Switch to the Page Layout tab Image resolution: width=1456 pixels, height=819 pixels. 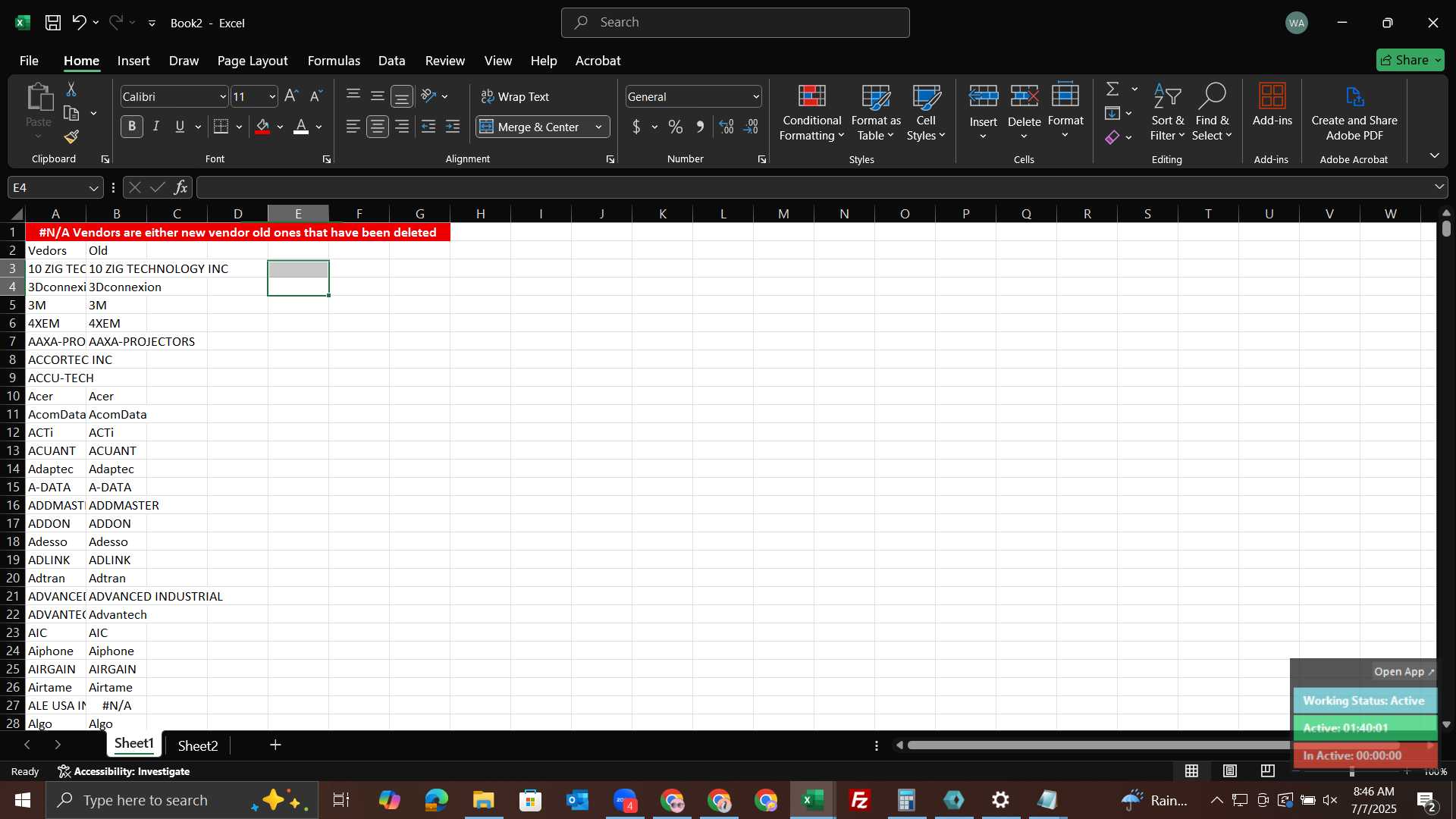(x=253, y=61)
